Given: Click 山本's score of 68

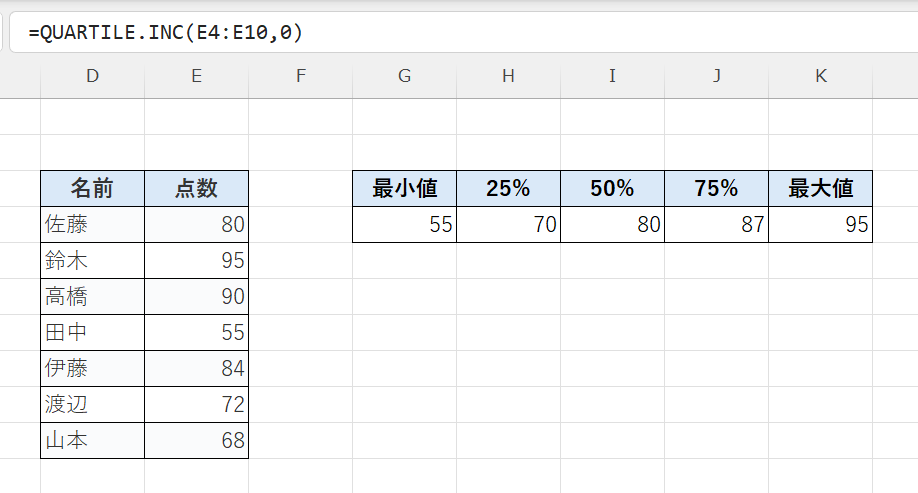Looking at the screenshot, I should (196, 440).
